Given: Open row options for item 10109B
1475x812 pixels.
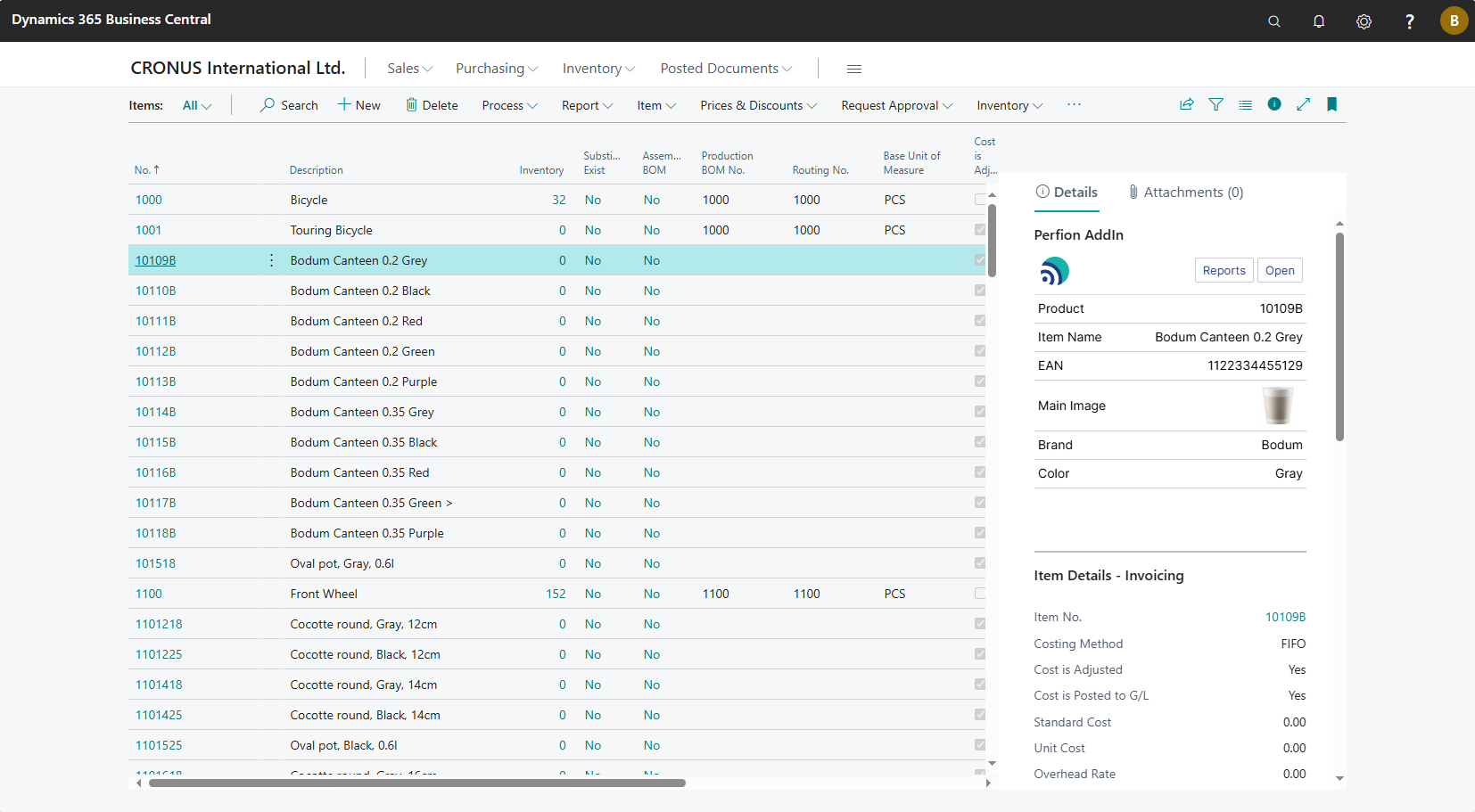Looking at the screenshot, I should (x=271, y=260).
